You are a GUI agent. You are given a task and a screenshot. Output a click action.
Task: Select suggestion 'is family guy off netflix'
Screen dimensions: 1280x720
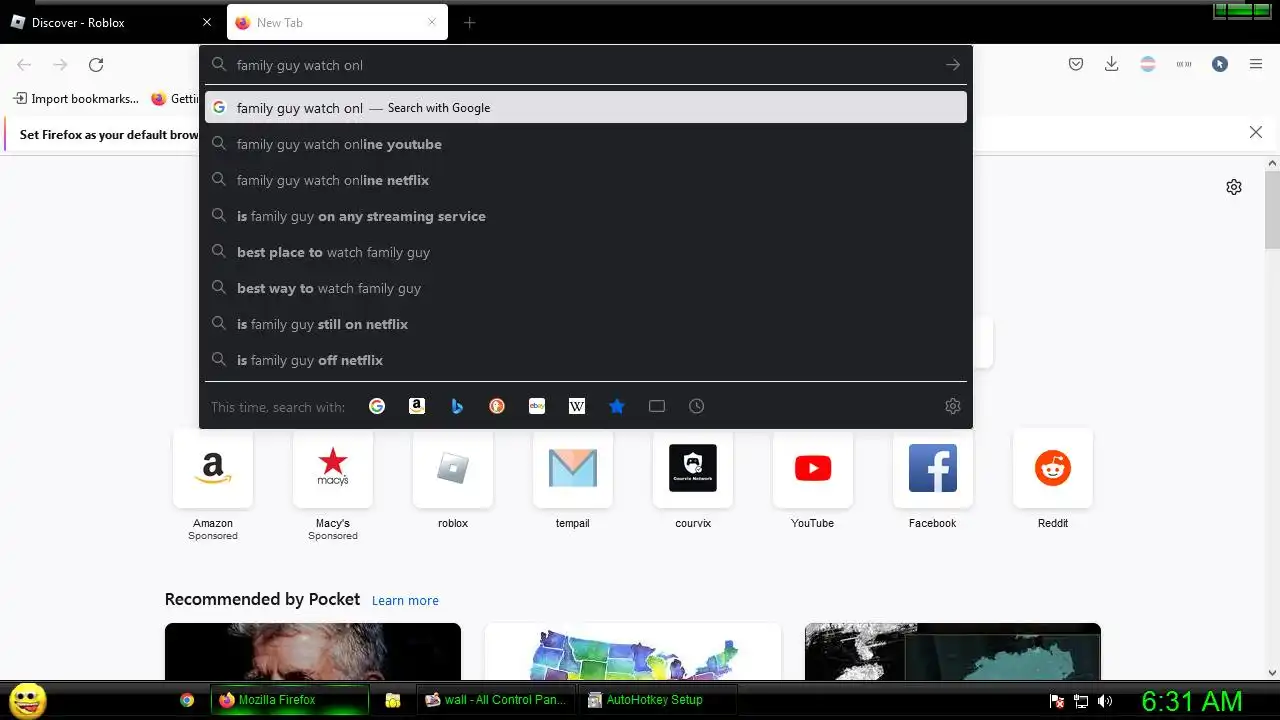pos(586,360)
